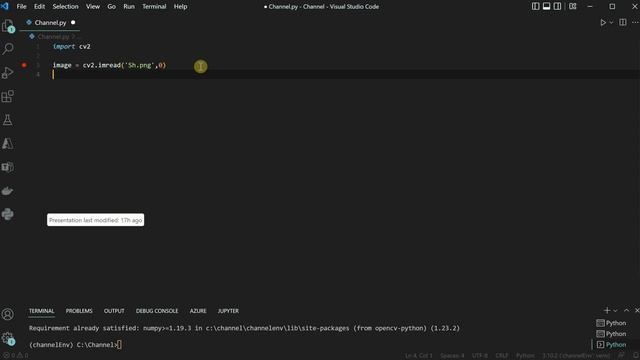Open the Edit menu
The image size is (640, 360).
tap(40, 7)
